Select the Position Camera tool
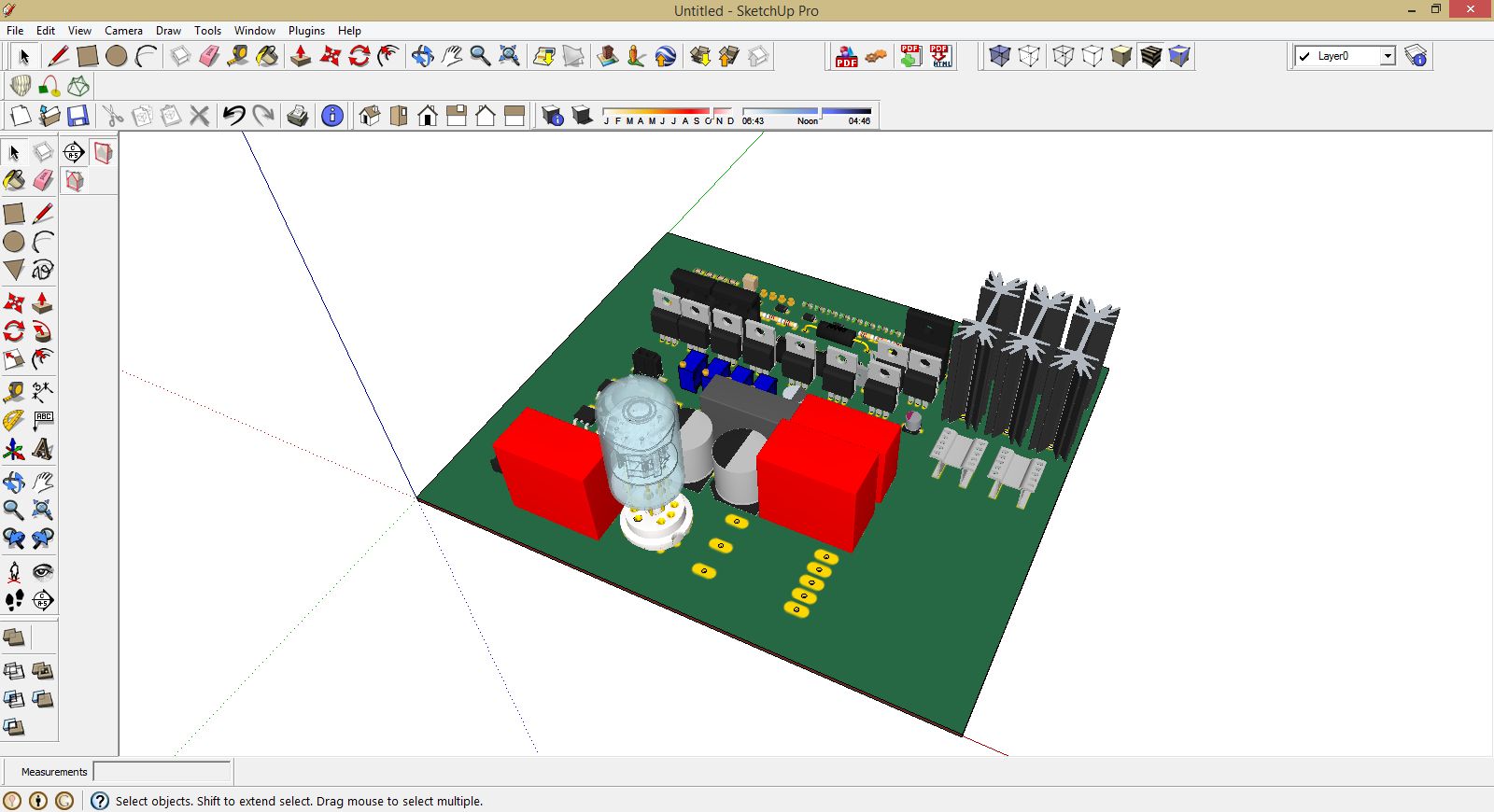 [x=14, y=571]
